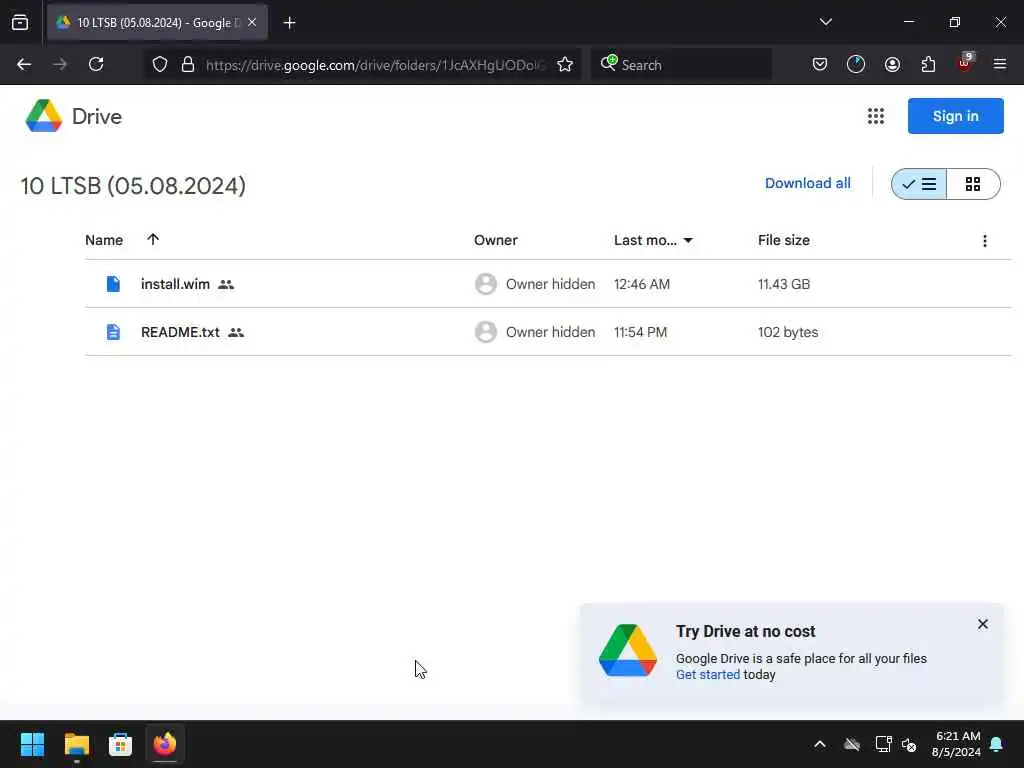
Task: Close the 10 LTSB Google Drive tab
Action: pyautogui.click(x=252, y=22)
